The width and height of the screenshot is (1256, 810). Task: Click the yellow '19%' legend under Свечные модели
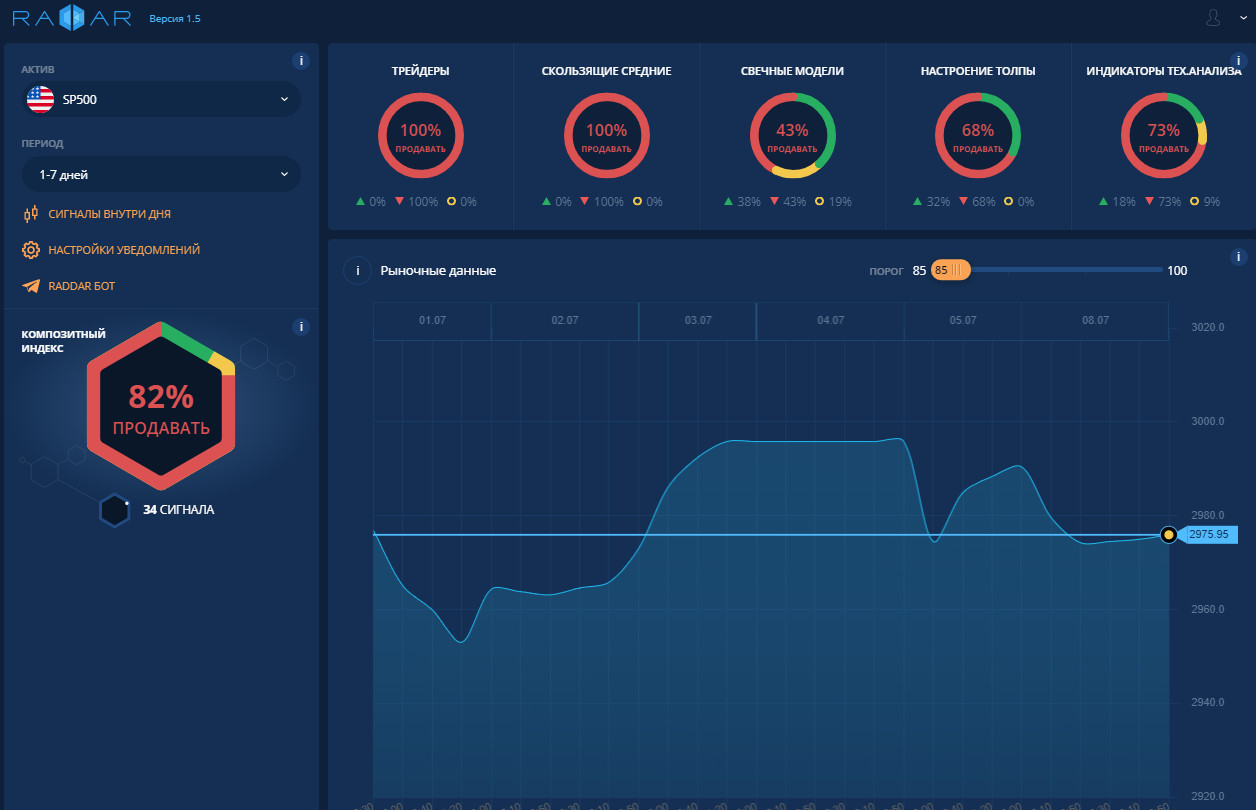click(x=834, y=201)
